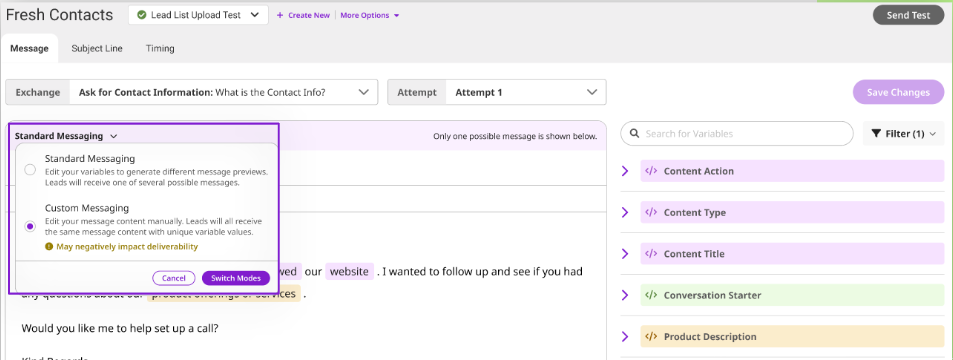Collapse the Standard Messaging mode dropdown

pyautogui.click(x=66, y=136)
